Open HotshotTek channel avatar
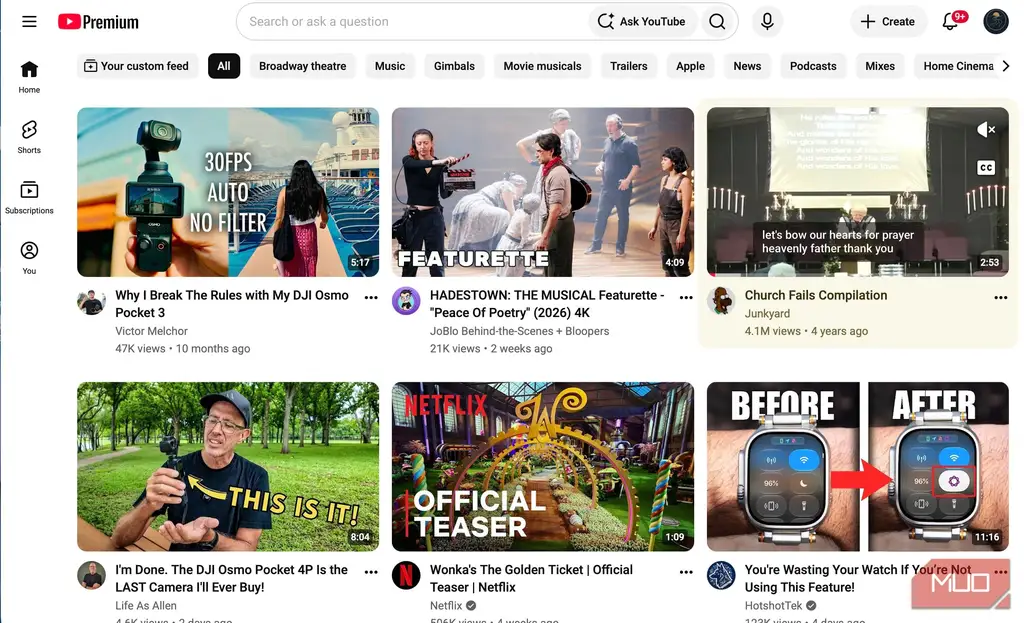The height and width of the screenshot is (623, 1024). [x=721, y=576]
